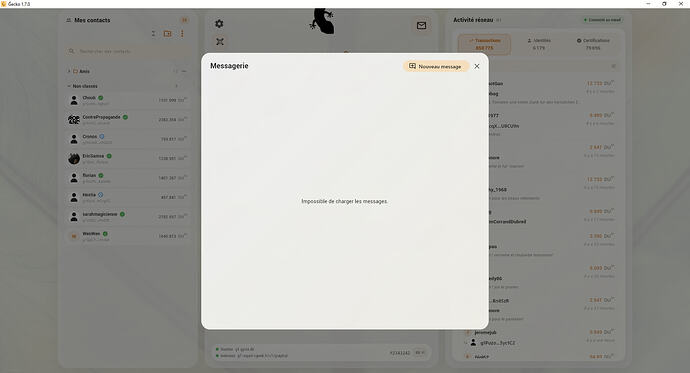Switch to the Certifications tab
690x373 pixels.
[x=593, y=44]
